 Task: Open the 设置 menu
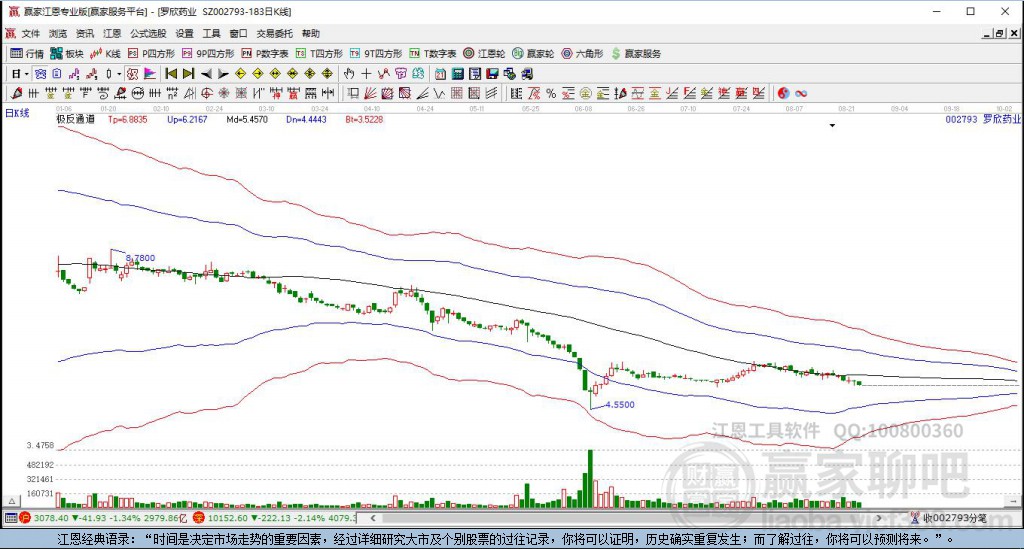pos(184,33)
